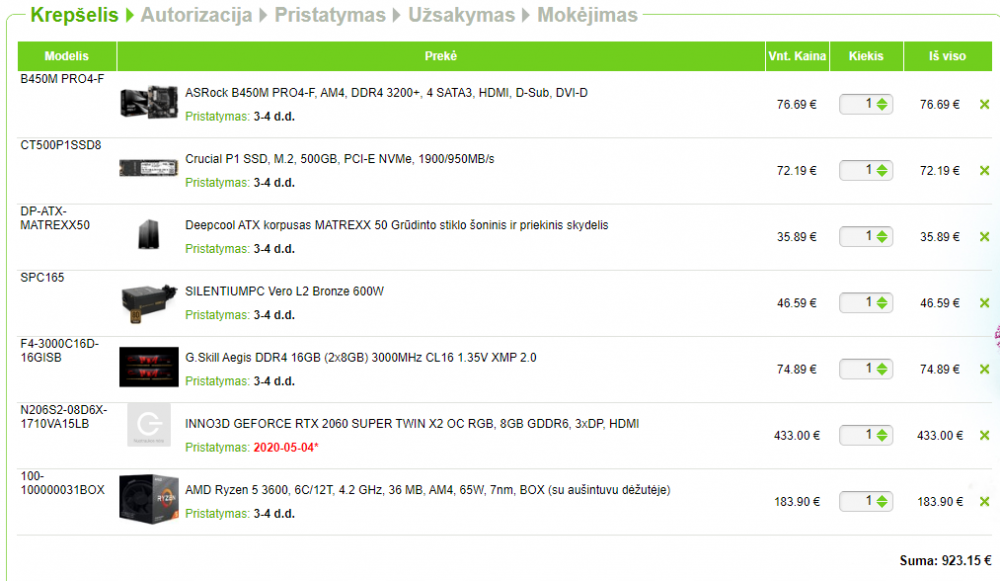
Task: Open INNO3D RTX 2060 placeholder thumbnail
Action: pos(149,424)
